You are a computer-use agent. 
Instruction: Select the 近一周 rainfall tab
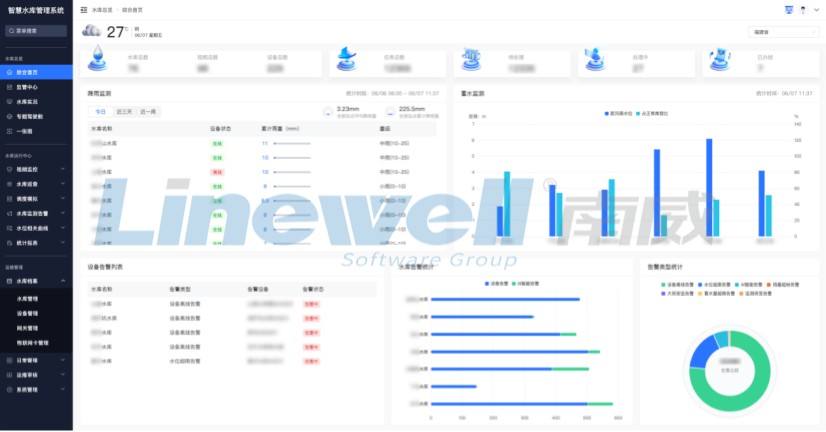[148, 111]
